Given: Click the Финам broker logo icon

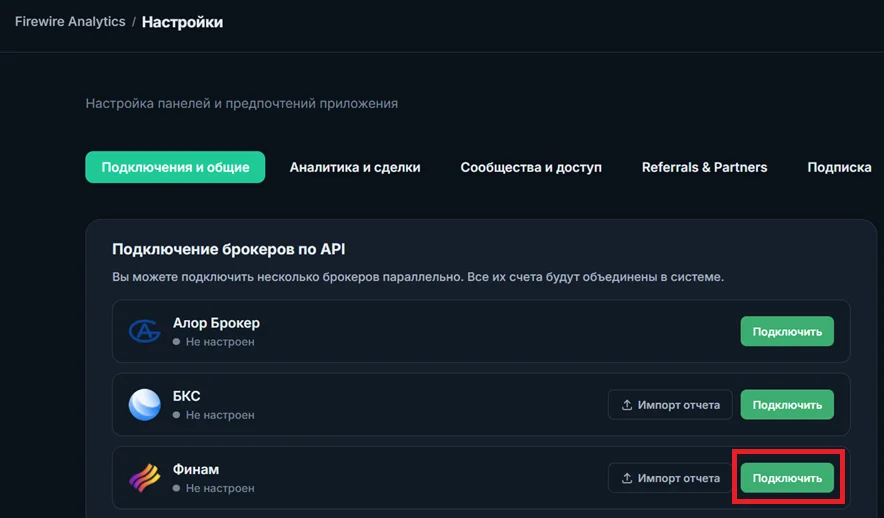Looking at the screenshot, I should click(x=144, y=478).
